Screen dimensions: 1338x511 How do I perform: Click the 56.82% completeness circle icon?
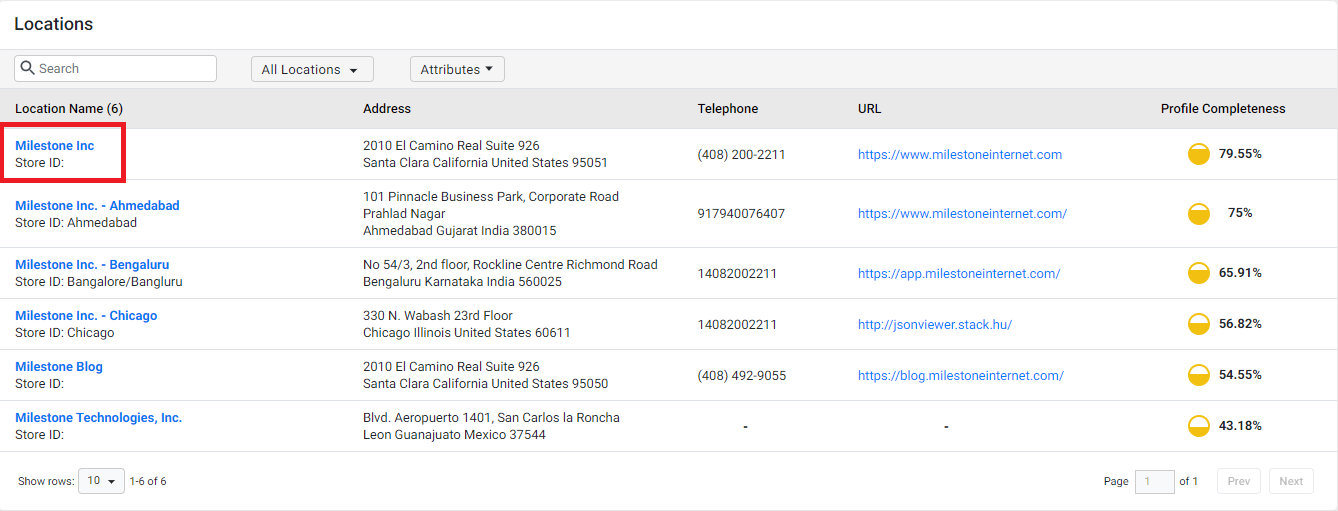1199,324
